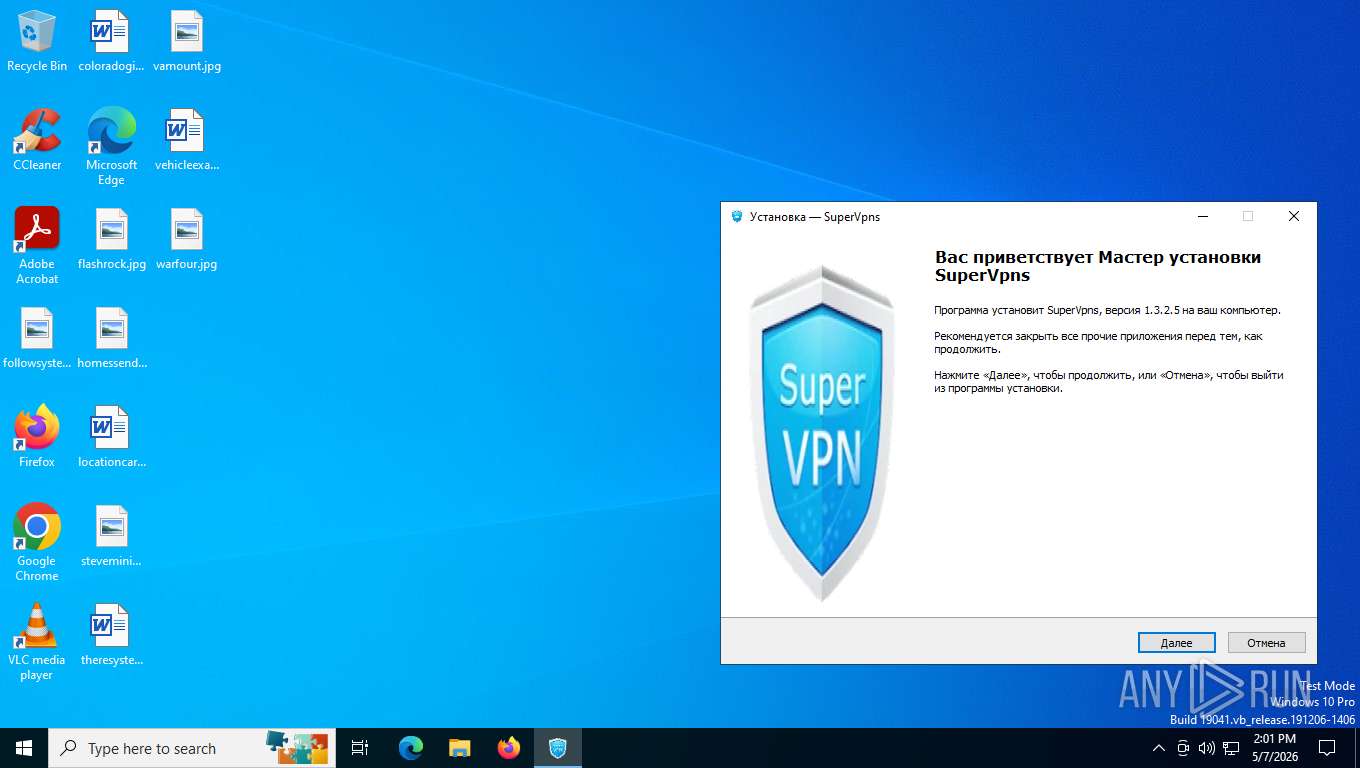Open Adobe Acrobat desktop shortcut
The image size is (1360, 768).
(37, 245)
